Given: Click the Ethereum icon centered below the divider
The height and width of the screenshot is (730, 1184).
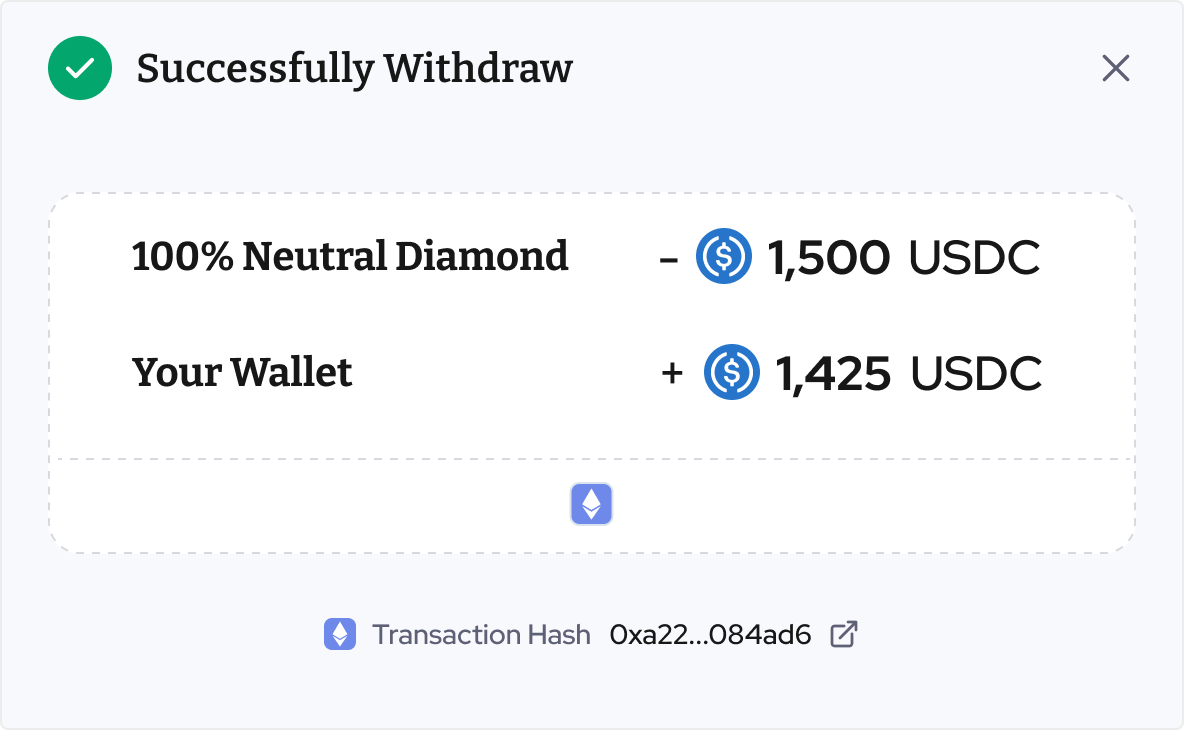Looking at the screenshot, I should [x=592, y=505].
